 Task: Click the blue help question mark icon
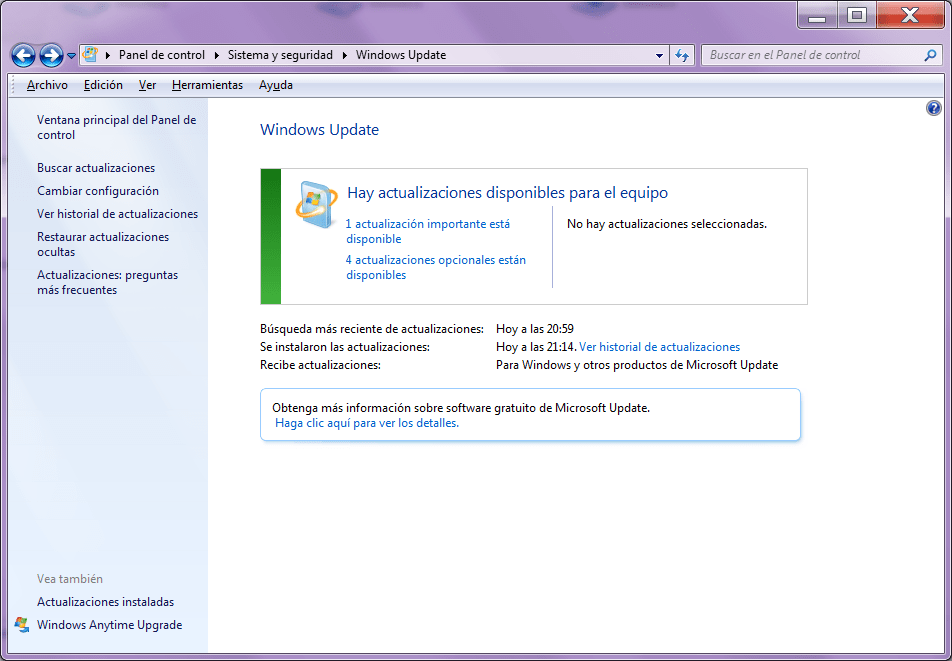[x=933, y=109]
